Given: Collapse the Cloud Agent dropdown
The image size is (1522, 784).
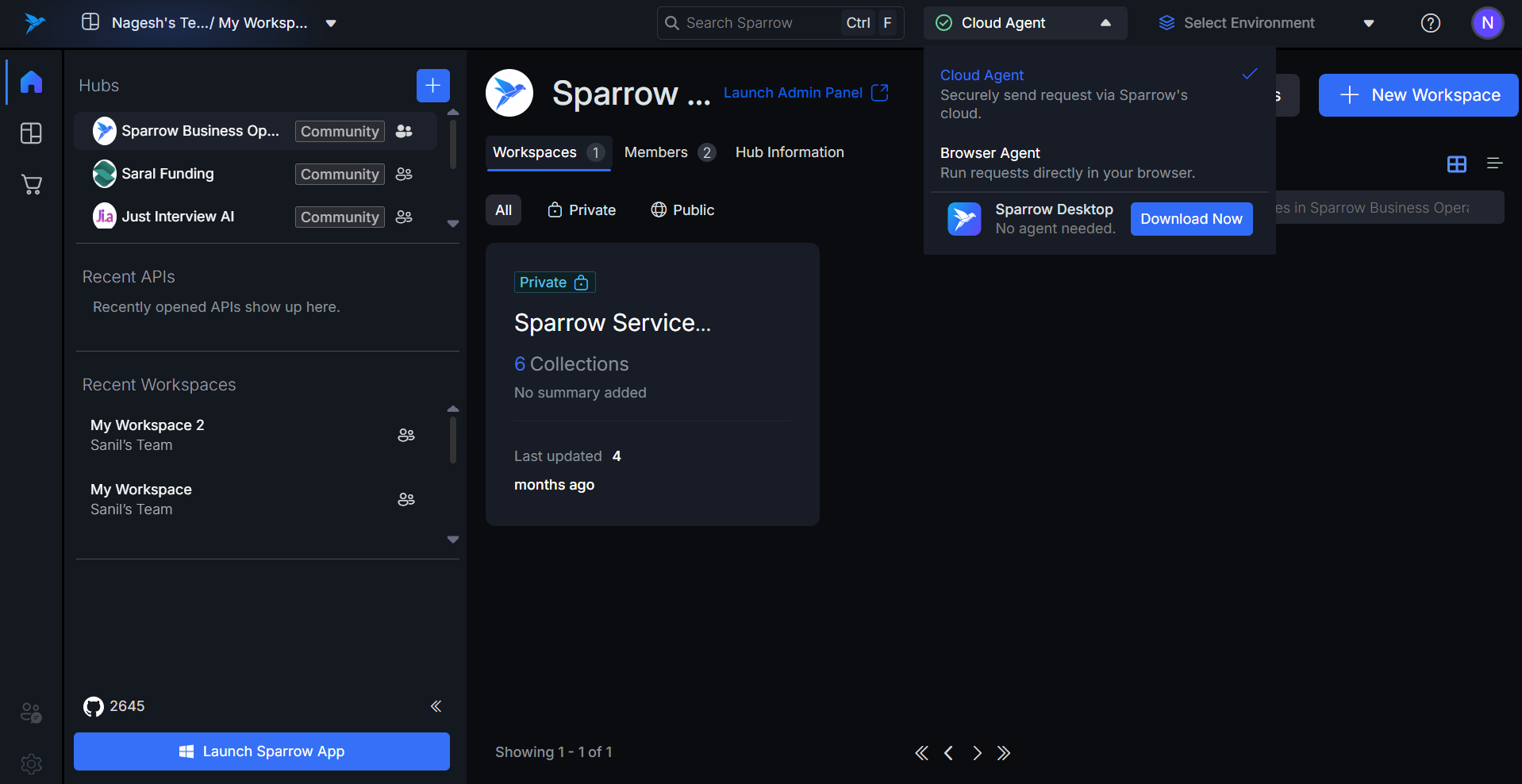Looking at the screenshot, I should pos(1105,23).
